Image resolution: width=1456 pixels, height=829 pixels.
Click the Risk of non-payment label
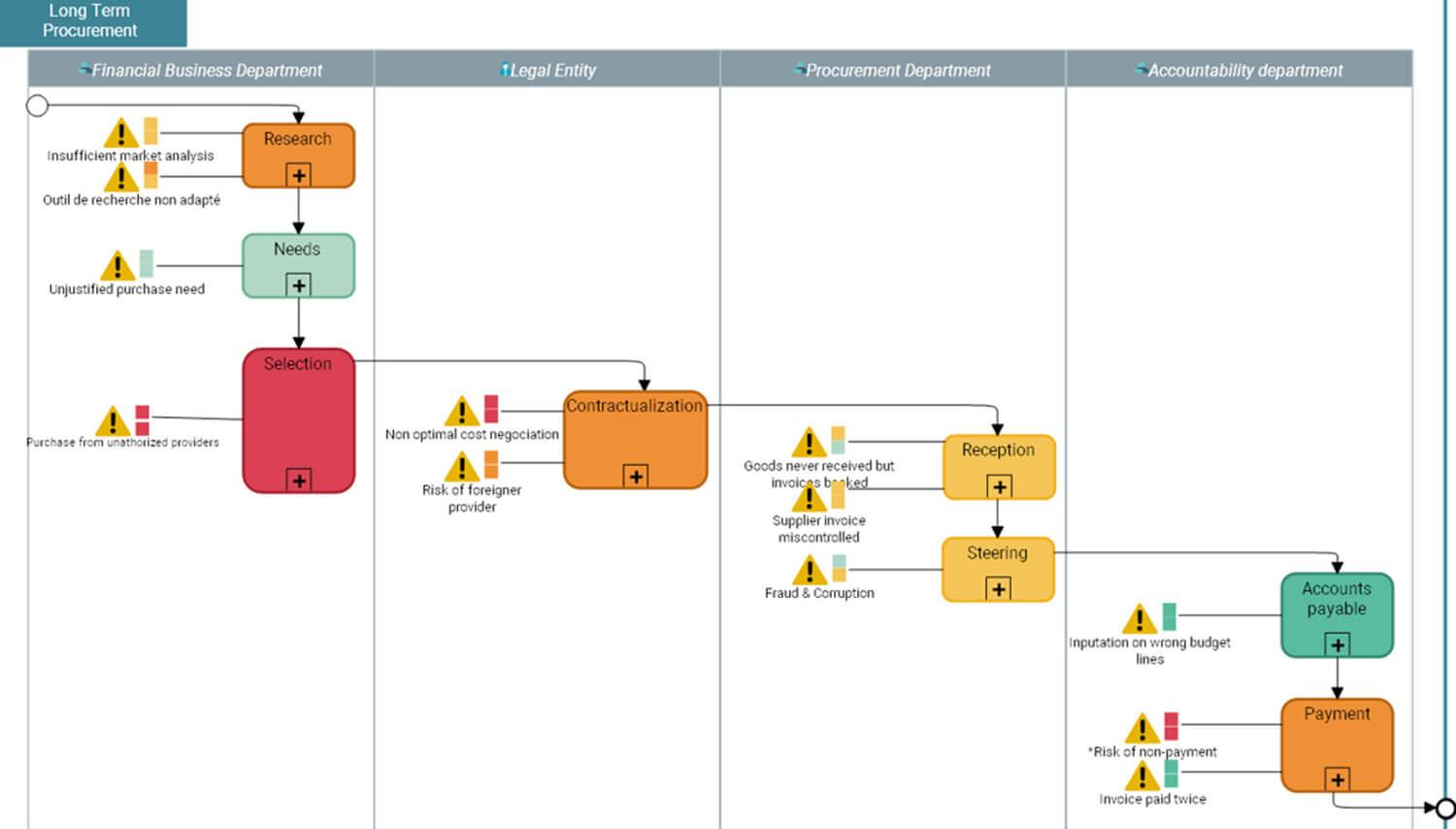point(1152,751)
